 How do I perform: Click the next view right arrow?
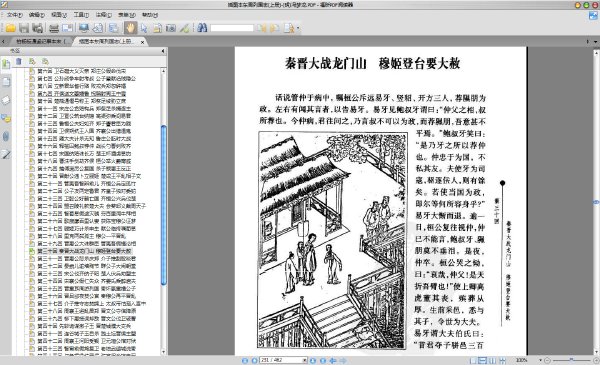tap(343, 360)
